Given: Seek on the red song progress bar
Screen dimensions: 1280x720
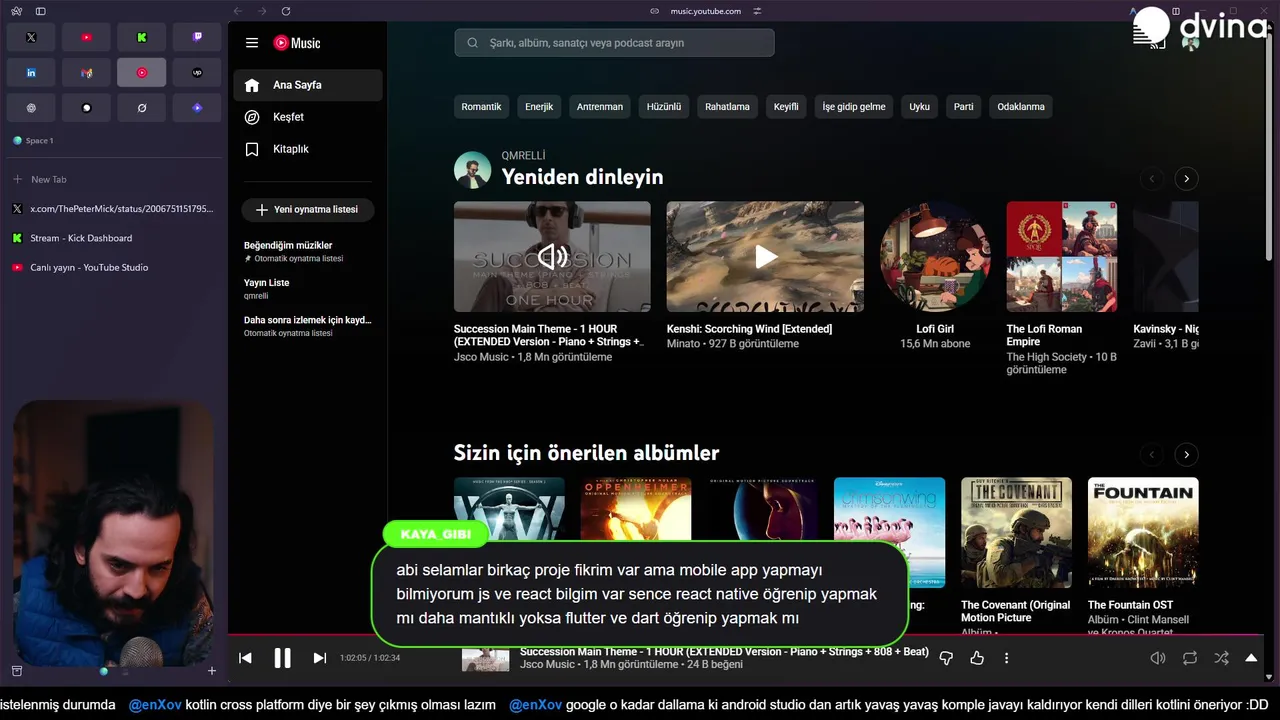Looking at the screenshot, I should [x=744, y=636].
